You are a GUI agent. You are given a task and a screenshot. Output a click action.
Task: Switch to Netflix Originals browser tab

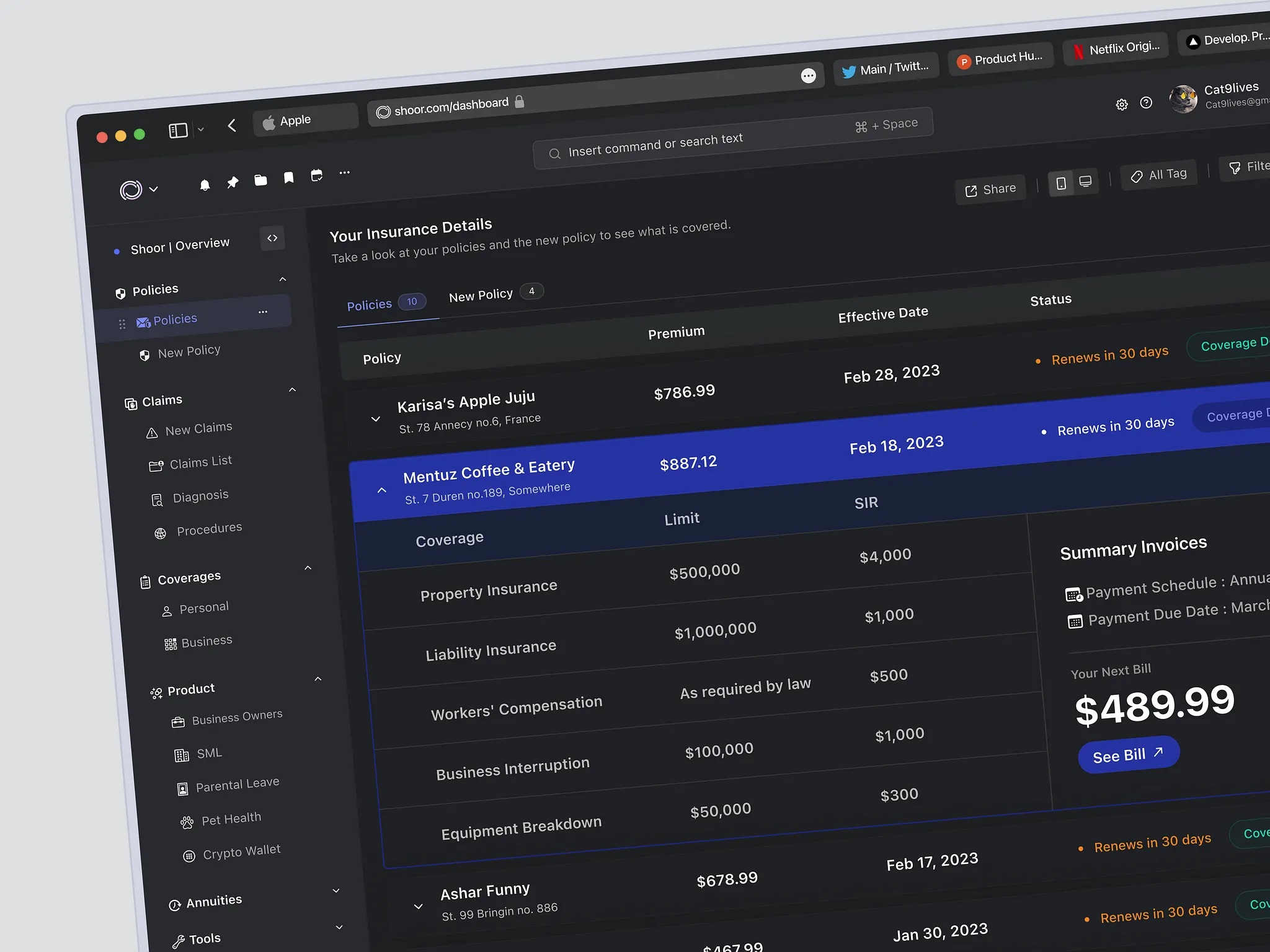click(1116, 48)
